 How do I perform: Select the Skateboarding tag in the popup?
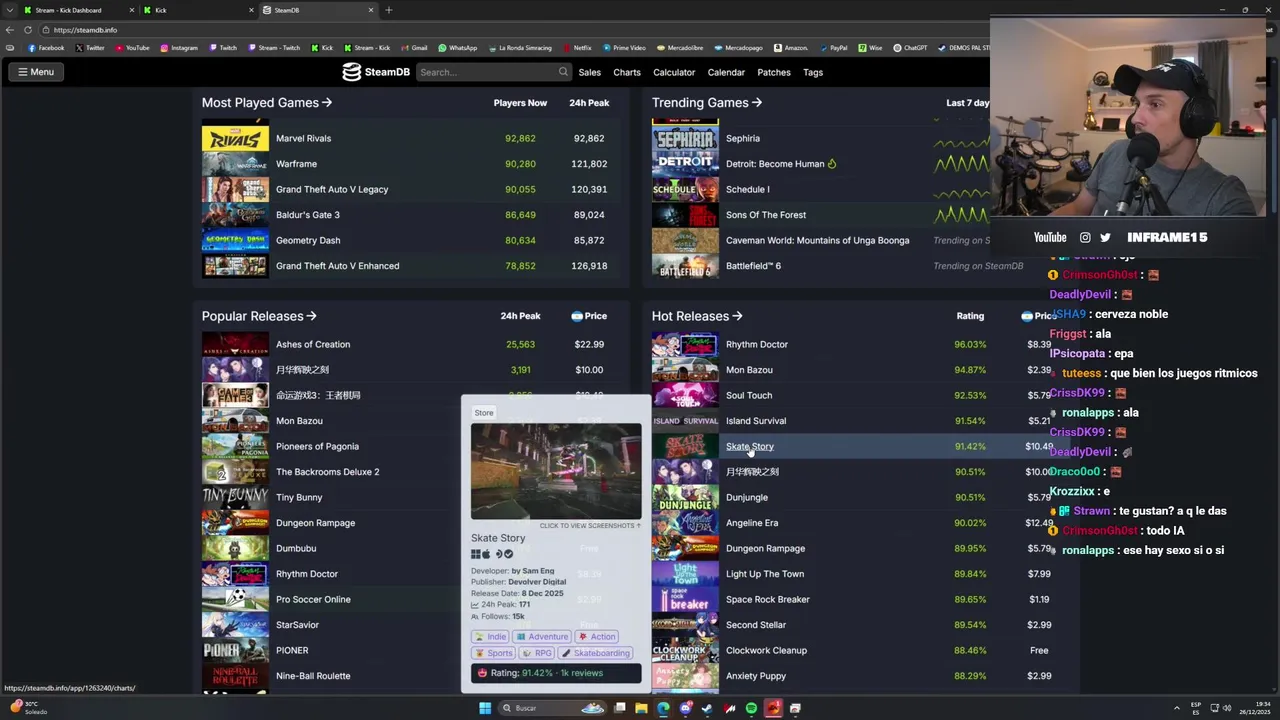point(596,654)
